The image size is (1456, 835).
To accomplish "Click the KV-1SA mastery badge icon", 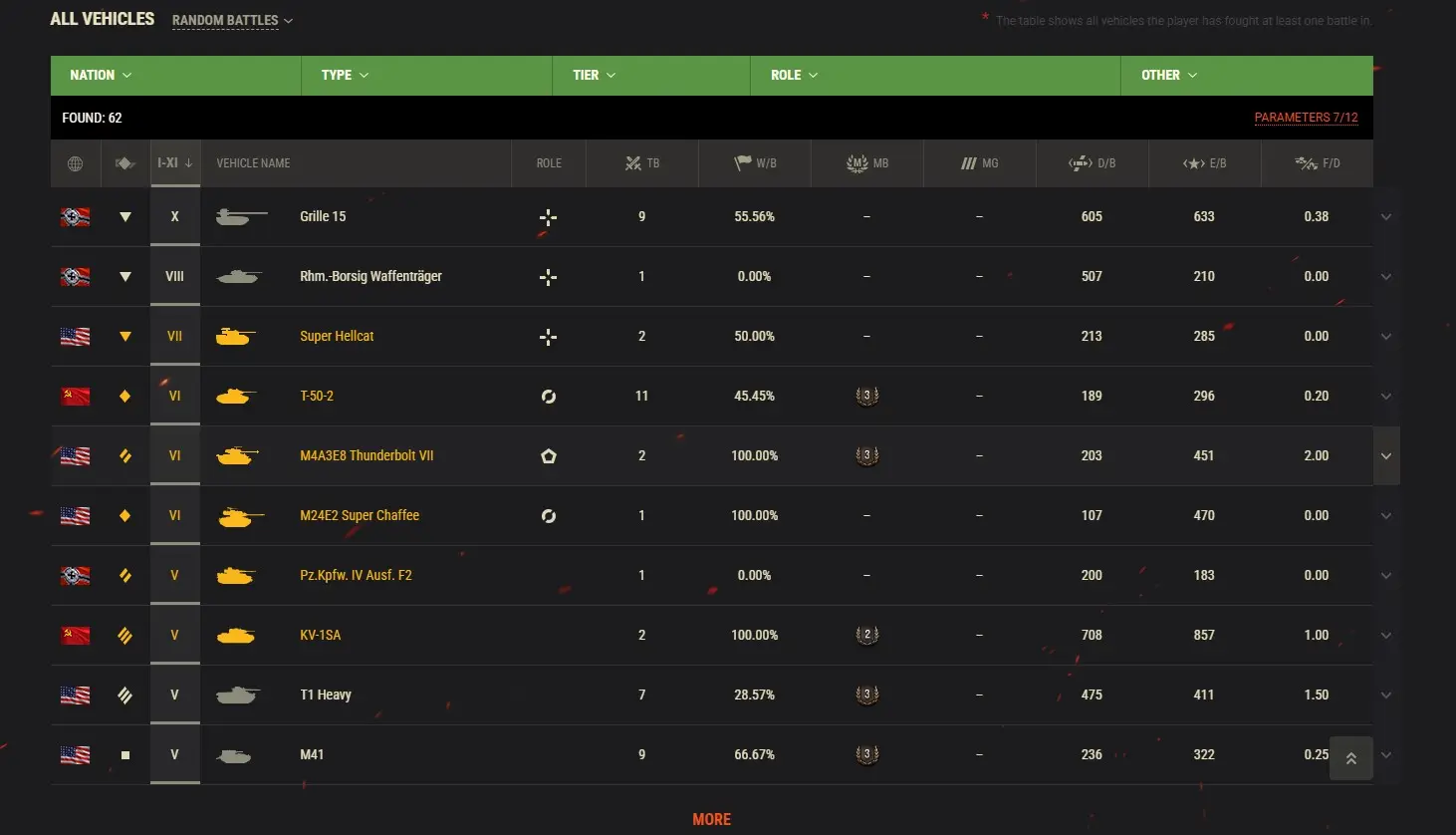I will [866, 635].
